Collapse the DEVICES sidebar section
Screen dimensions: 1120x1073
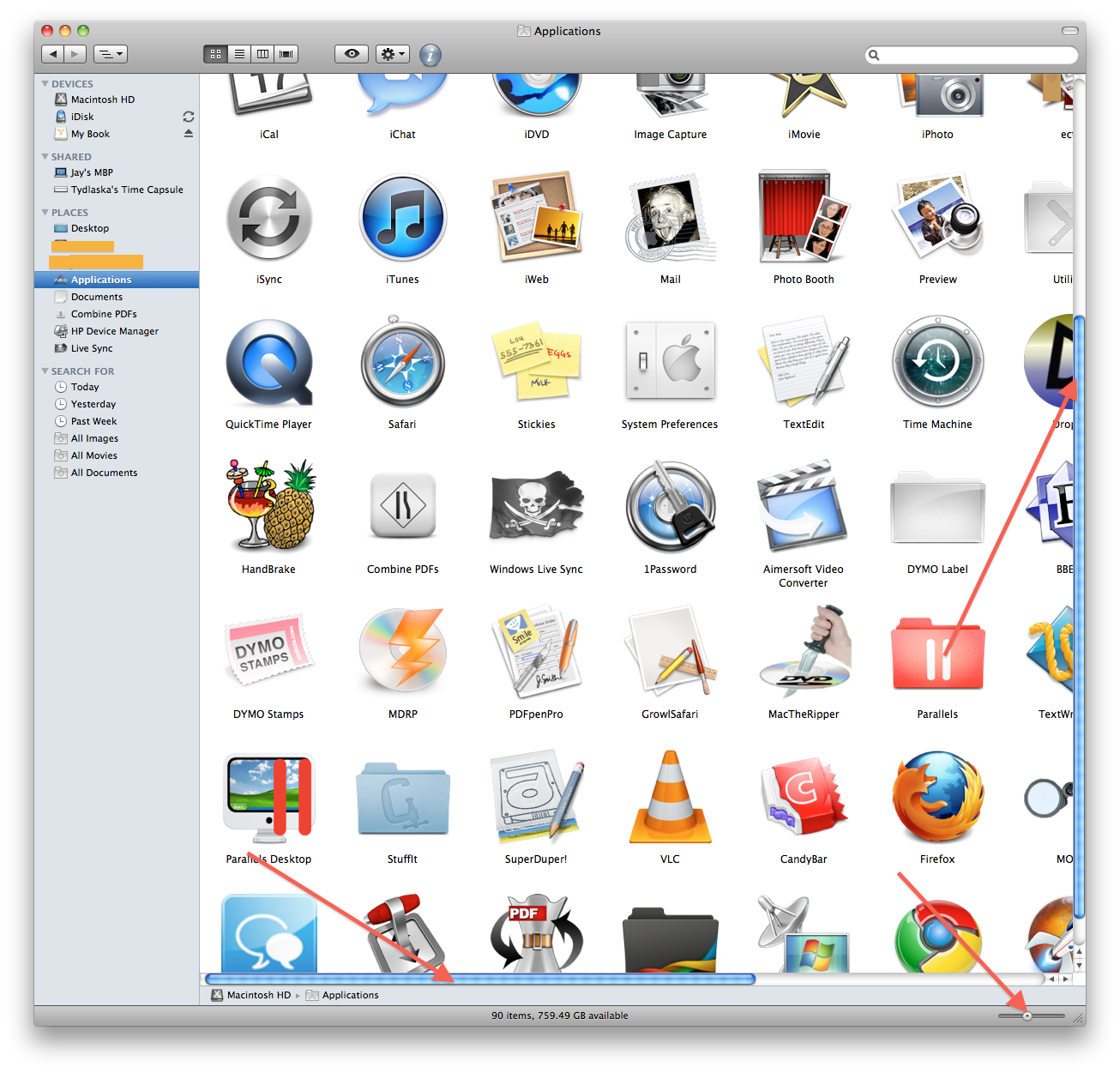(45, 83)
